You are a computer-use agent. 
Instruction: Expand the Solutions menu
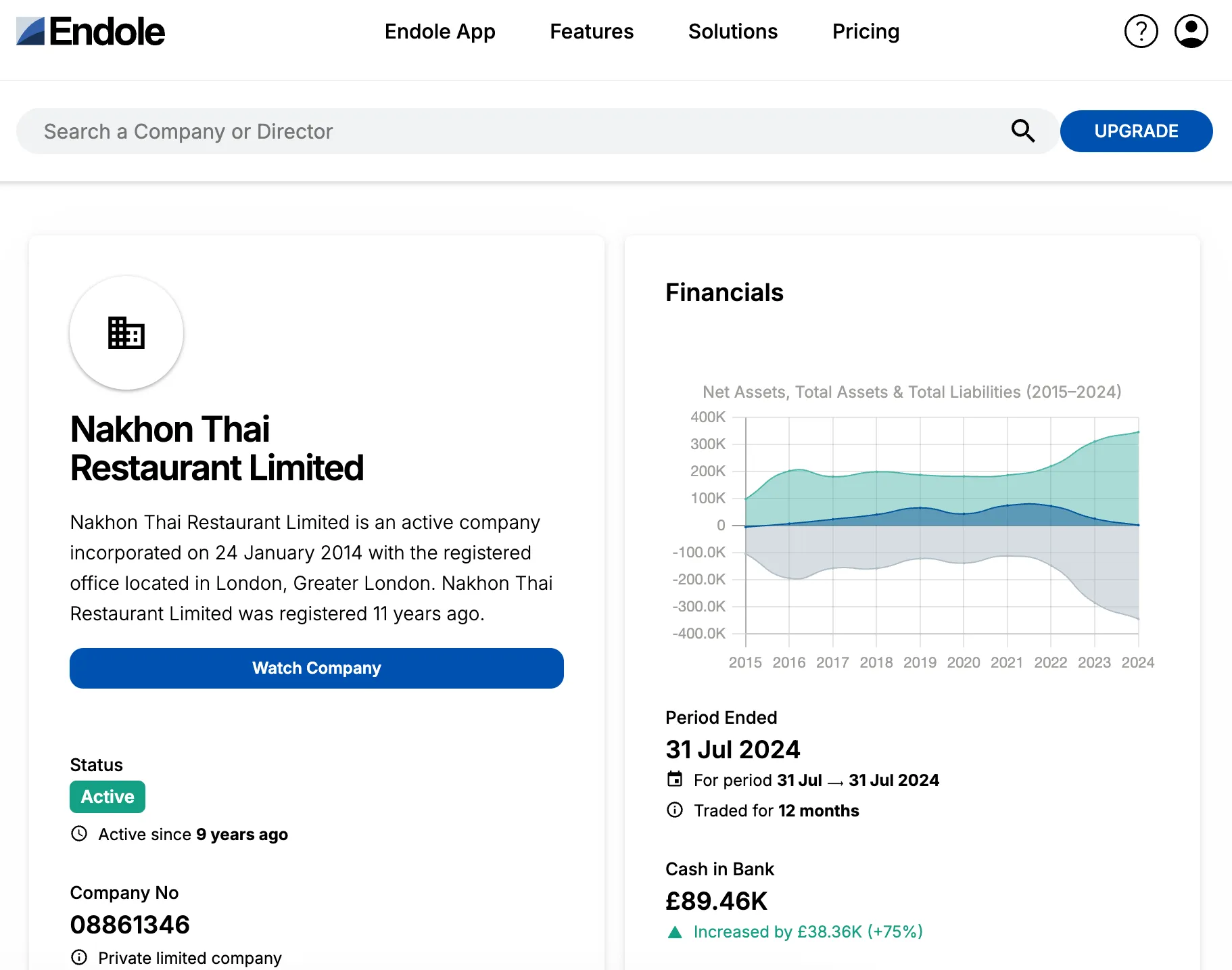pos(732,32)
